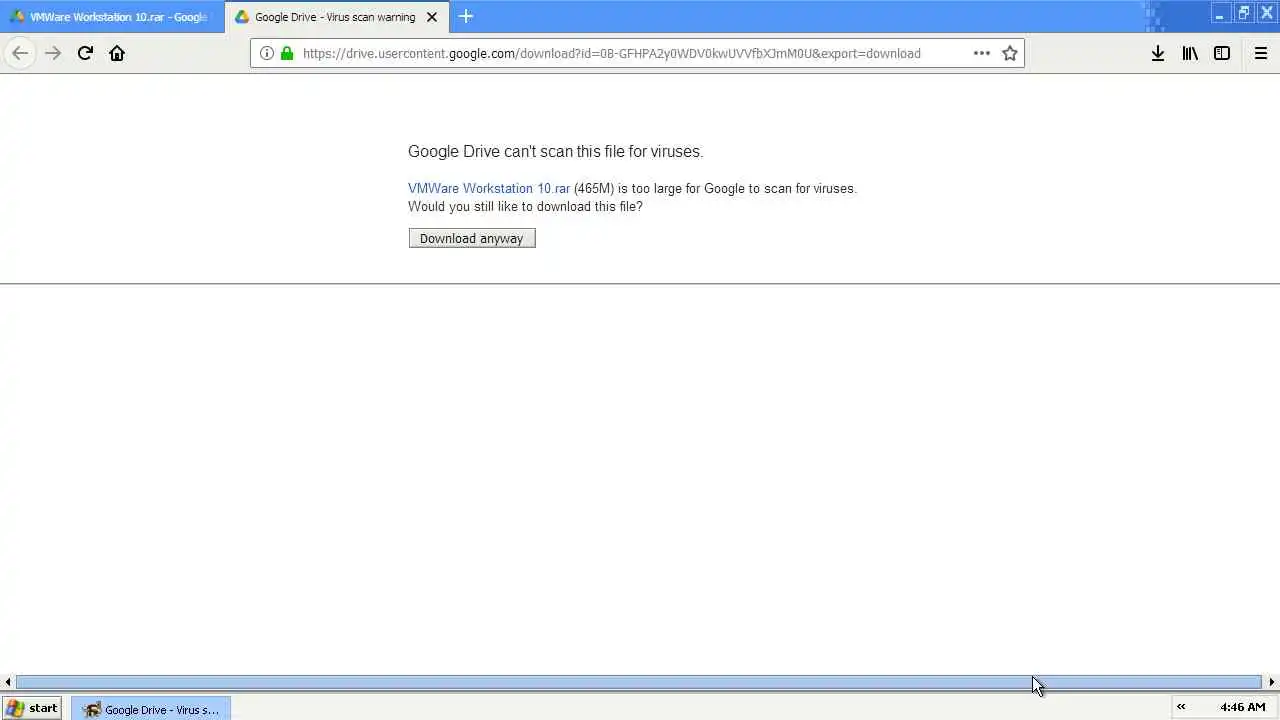Viewport: 1280px width, 720px height.
Task: Open a new browser tab
Action: tap(466, 16)
